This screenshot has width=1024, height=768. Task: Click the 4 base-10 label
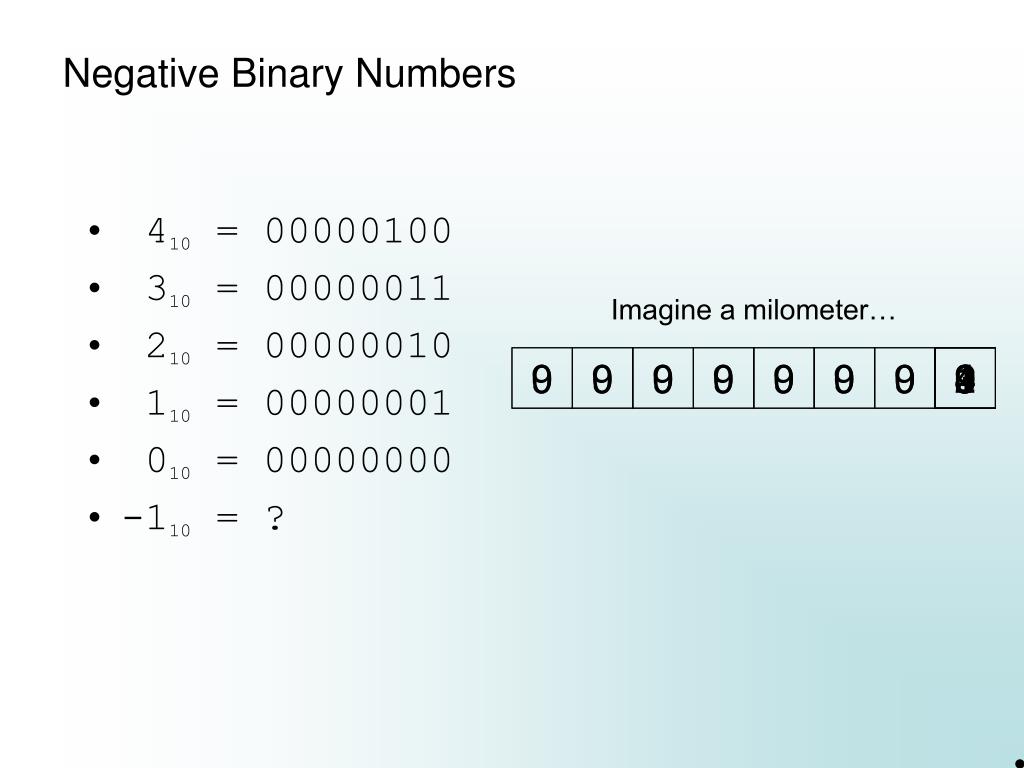coord(168,234)
